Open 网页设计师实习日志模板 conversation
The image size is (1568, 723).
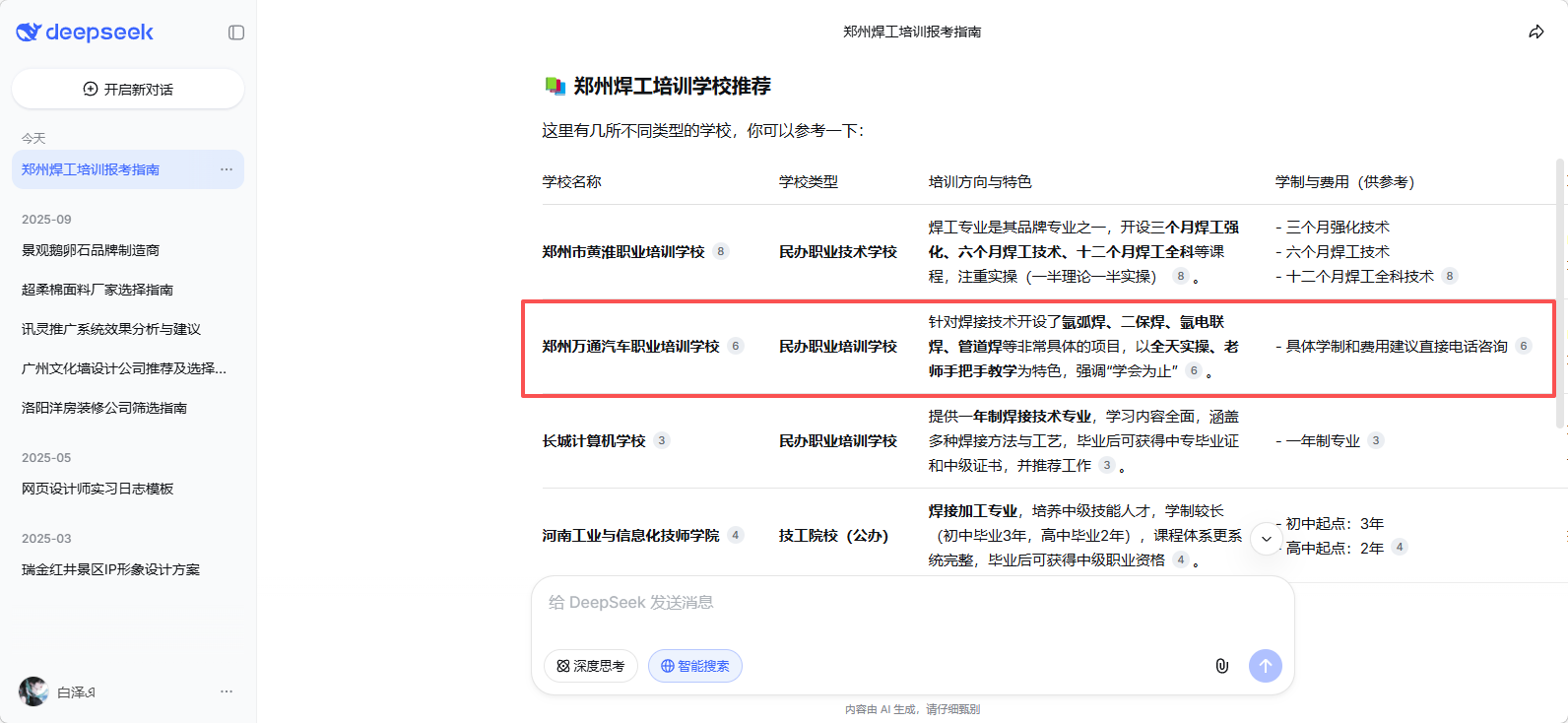[x=98, y=489]
